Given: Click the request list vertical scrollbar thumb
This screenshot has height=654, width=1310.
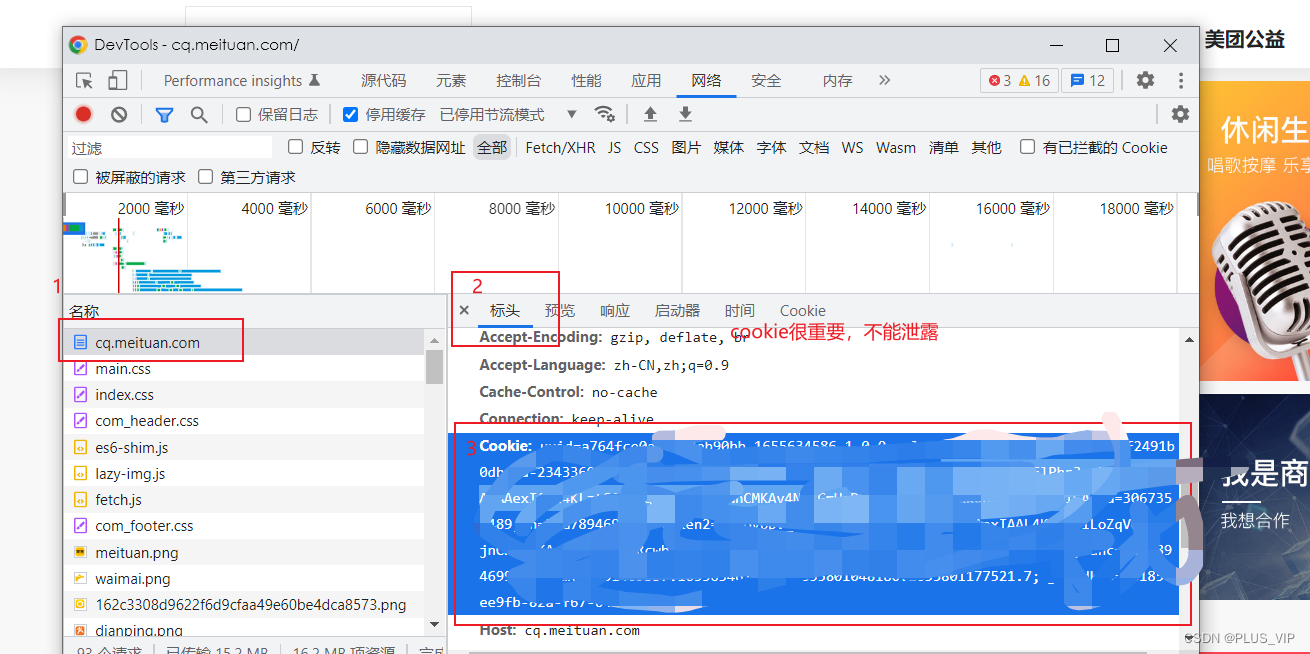Looking at the screenshot, I should coord(434,366).
